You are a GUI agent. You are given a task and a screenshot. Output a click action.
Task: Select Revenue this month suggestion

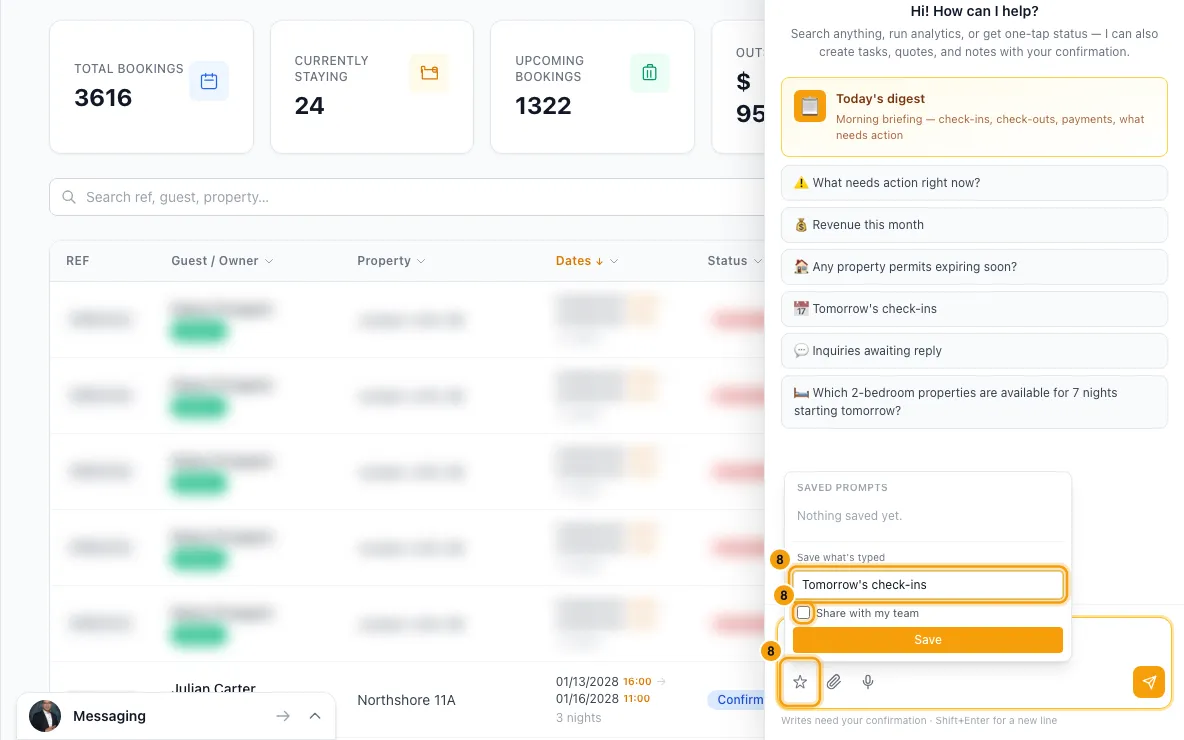coord(974,225)
